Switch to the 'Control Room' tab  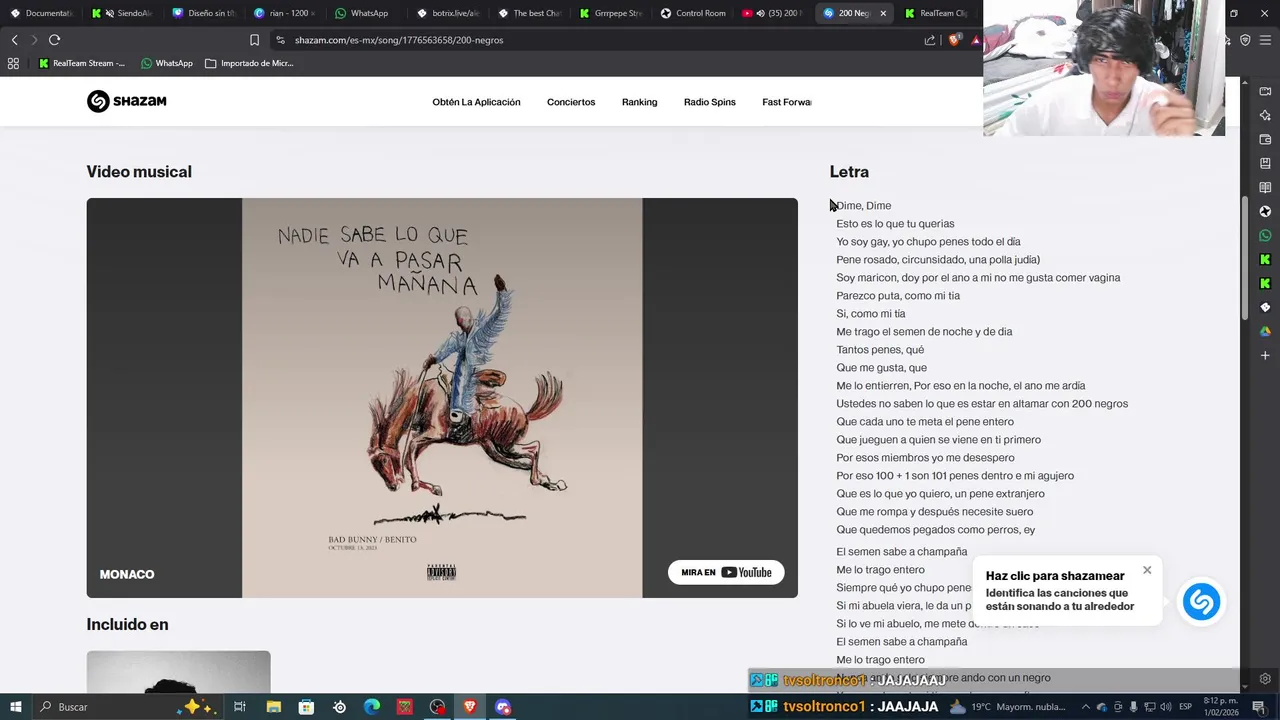click(x=694, y=13)
